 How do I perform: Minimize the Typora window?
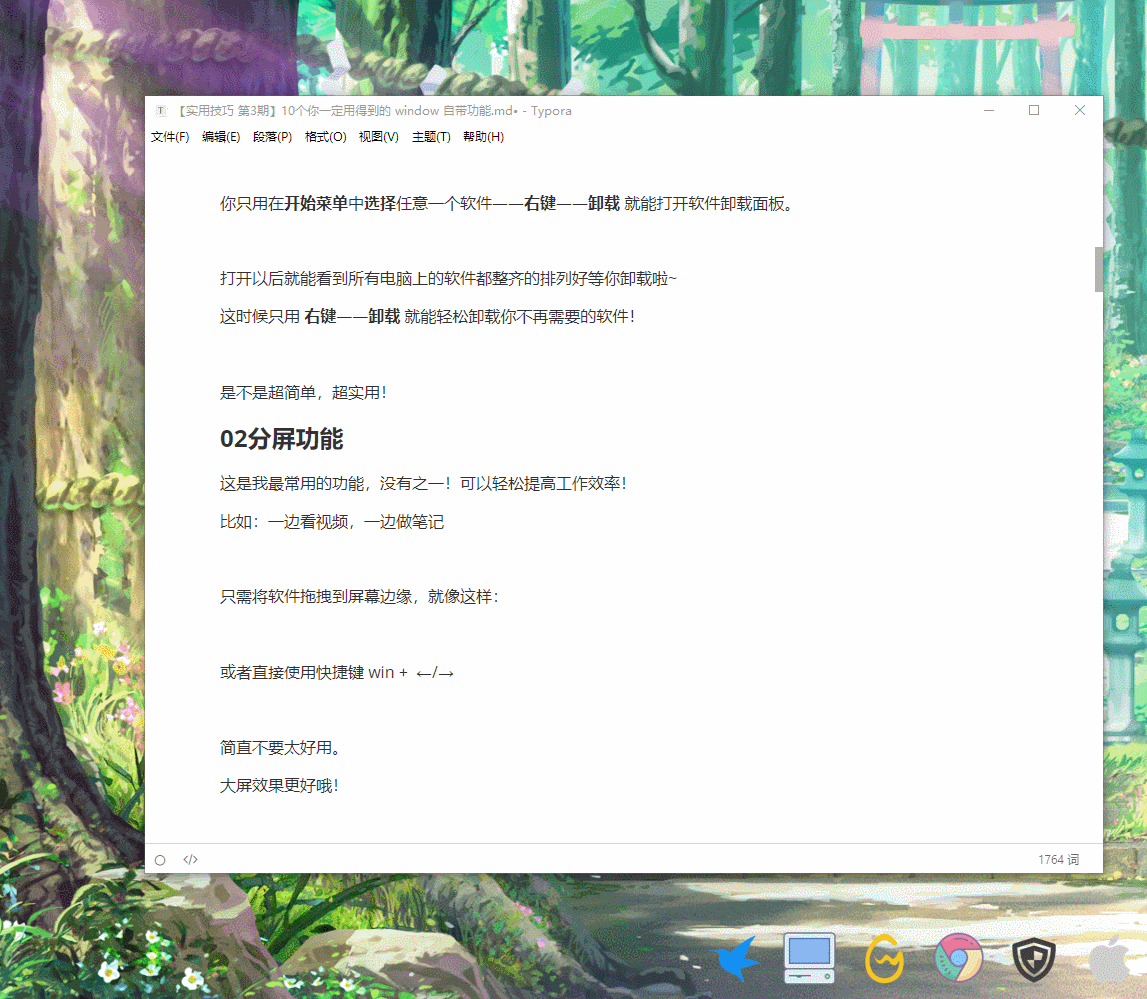point(989,110)
